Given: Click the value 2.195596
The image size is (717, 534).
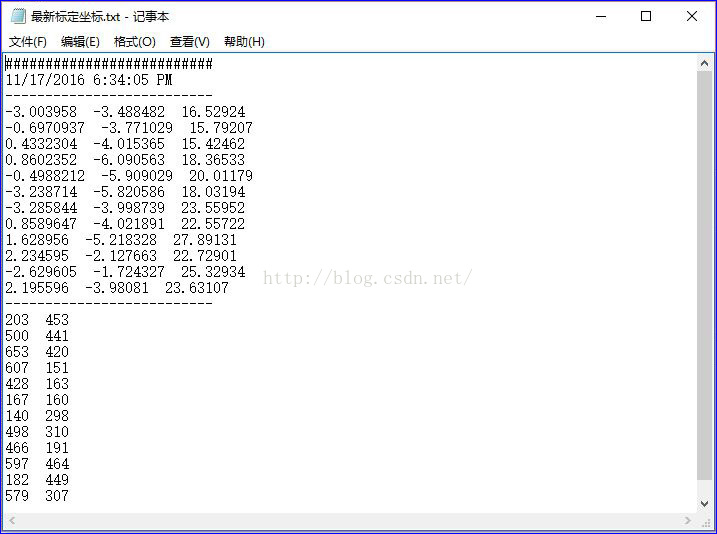Looking at the screenshot, I should point(37,288).
